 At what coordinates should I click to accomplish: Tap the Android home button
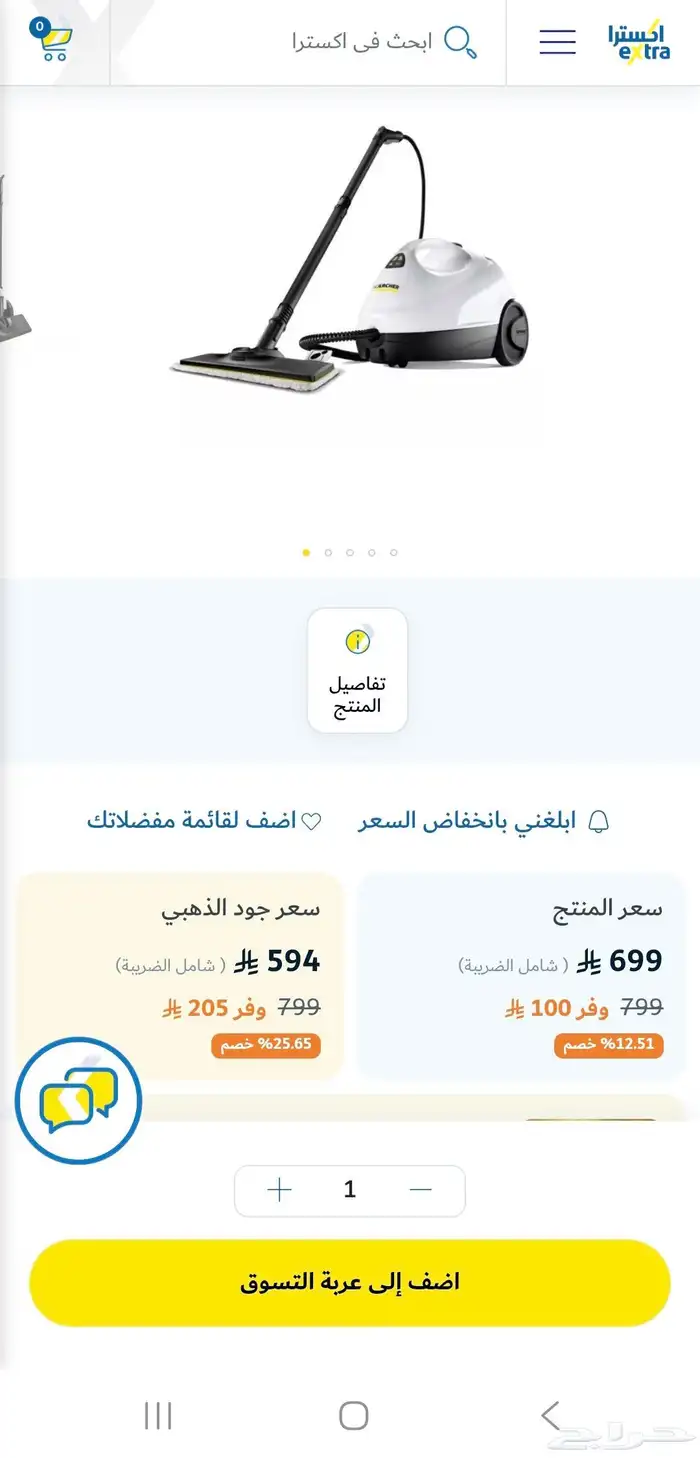point(350,1416)
